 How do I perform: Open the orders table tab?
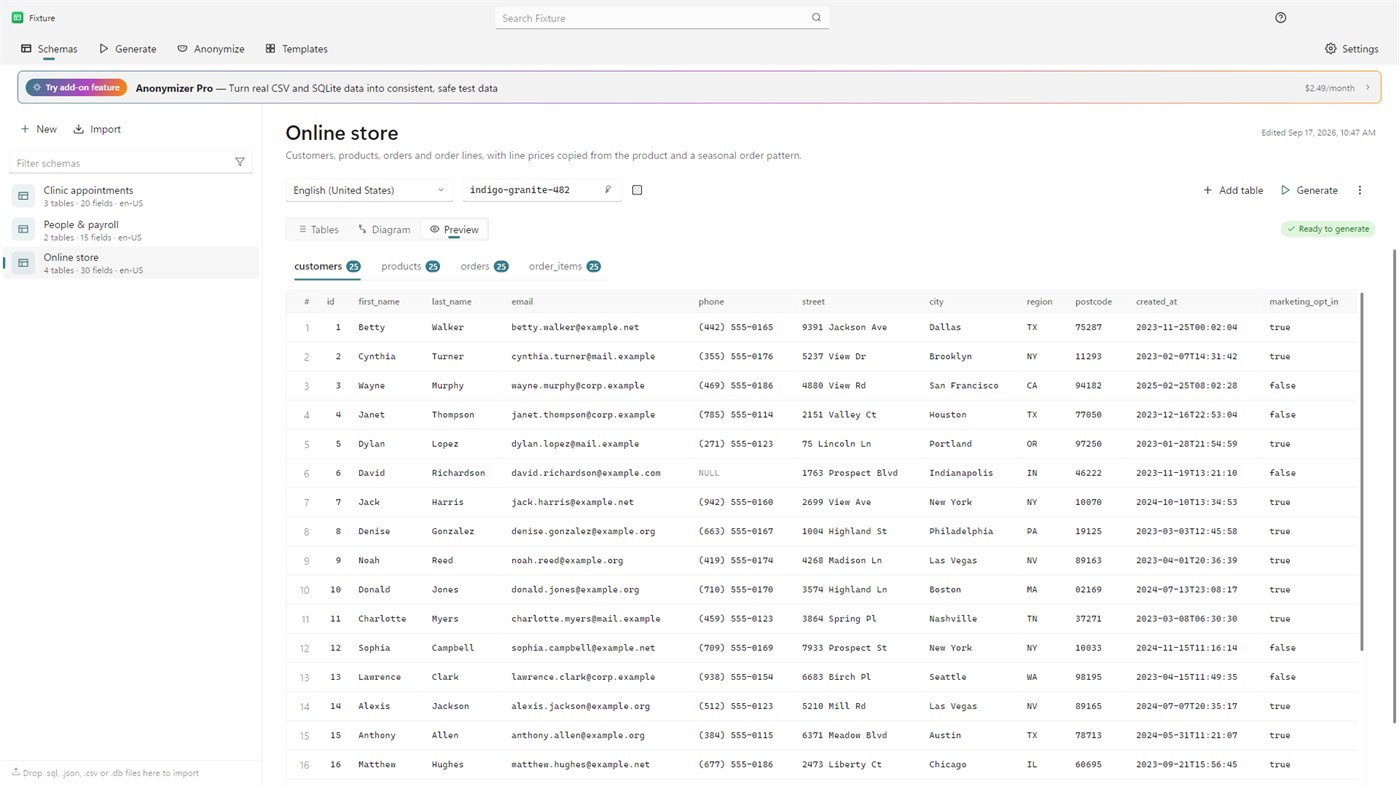(484, 266)
